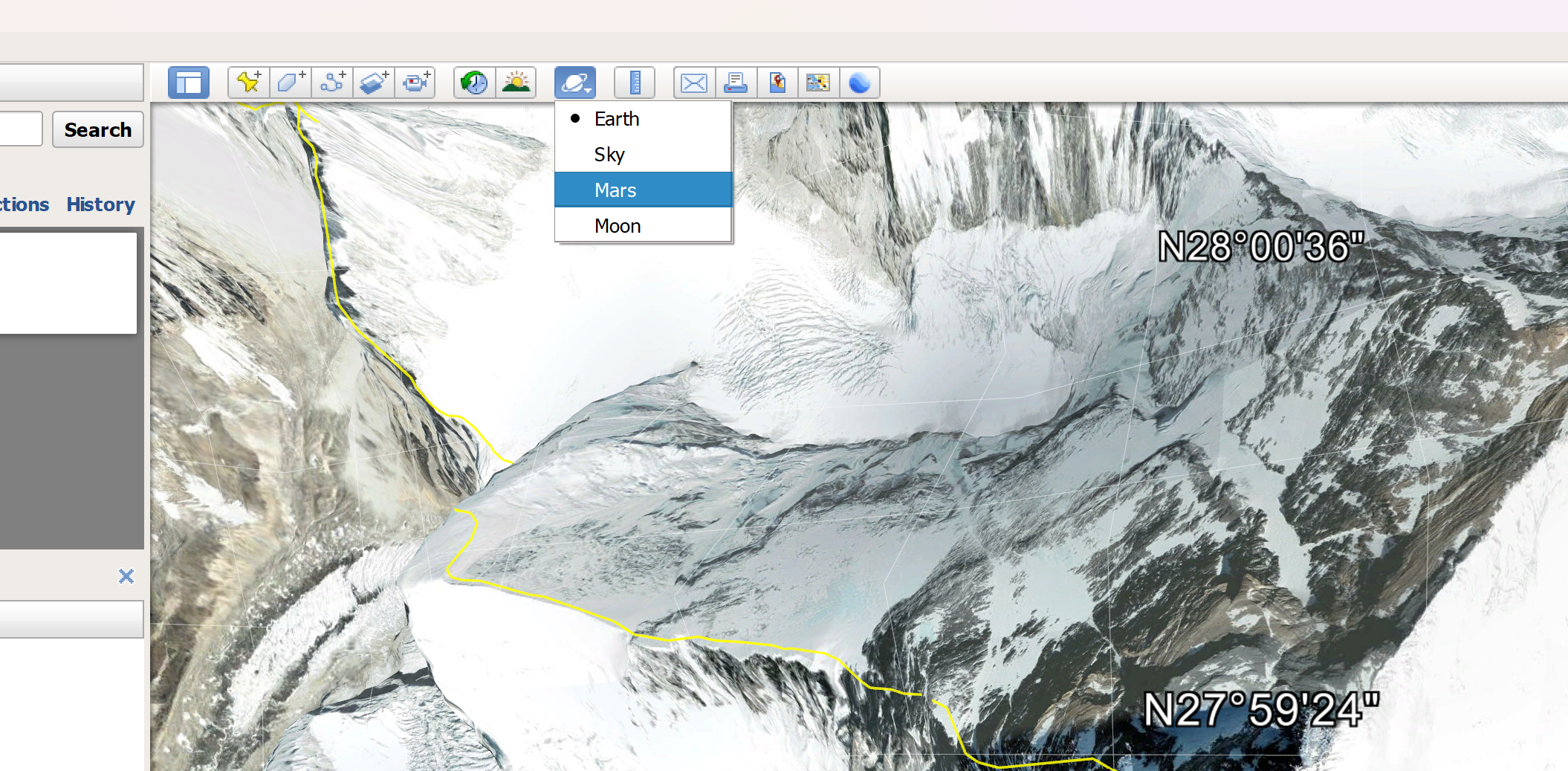Choose Sky in the planet menu
1568x771 pixels.
pyautogui.click(x=644, y=155)
